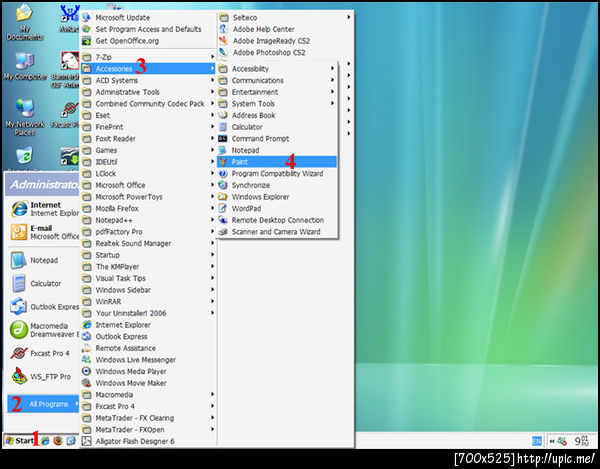Image resolution: width=600 pixels, height=469 pixels.
Task: Click pinned Internet Explorer icon in Start menu
Action: point(19,209)
